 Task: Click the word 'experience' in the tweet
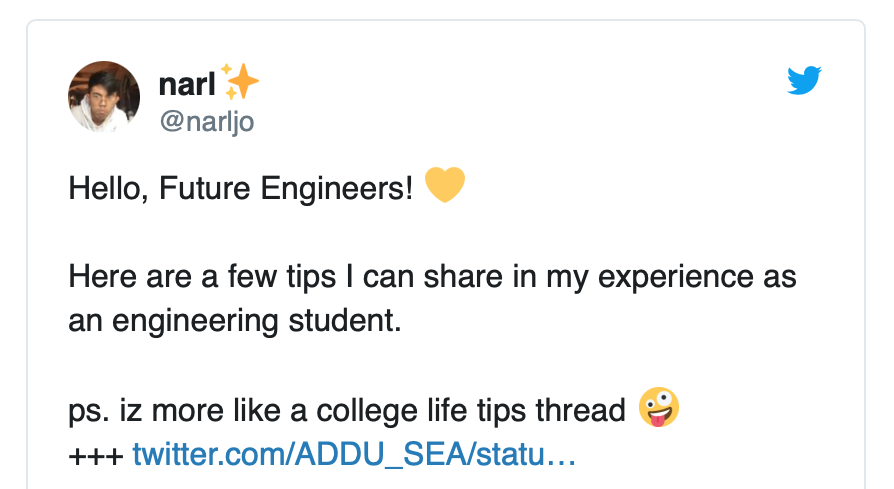point(676,278)
